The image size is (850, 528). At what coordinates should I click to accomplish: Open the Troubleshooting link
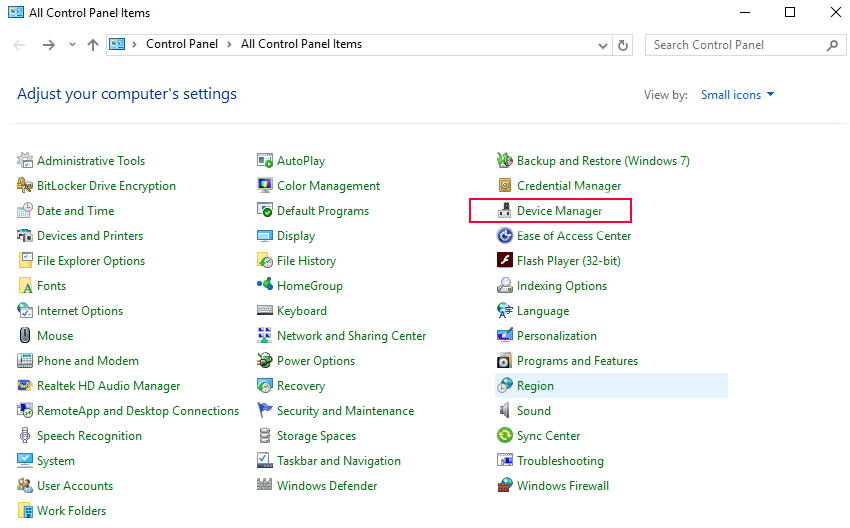click(560, 461)
